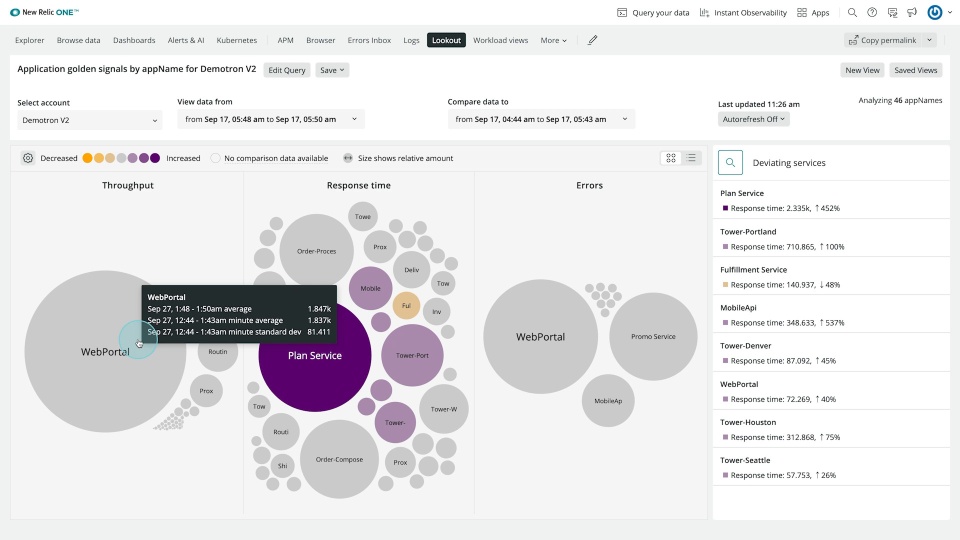
Task: Open the Save dropdown
Action: [332, 70]
